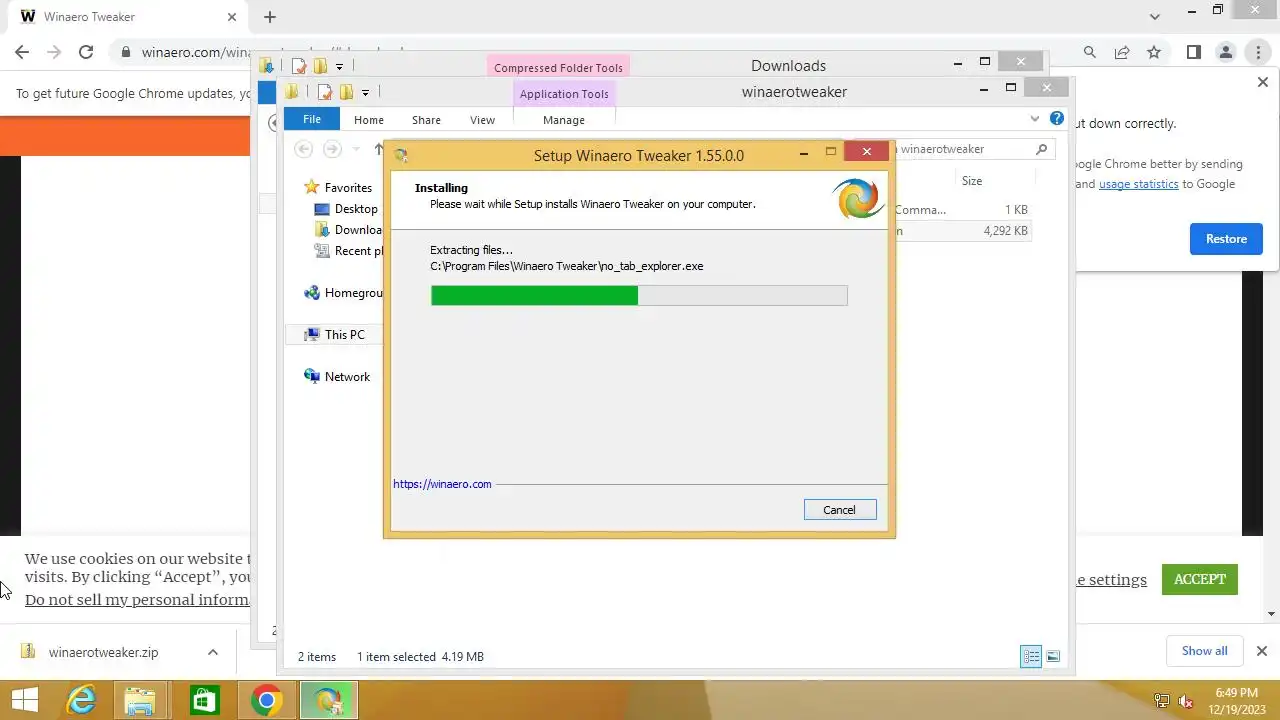Open the Manage ribbon tab

(x=564, y=120)
